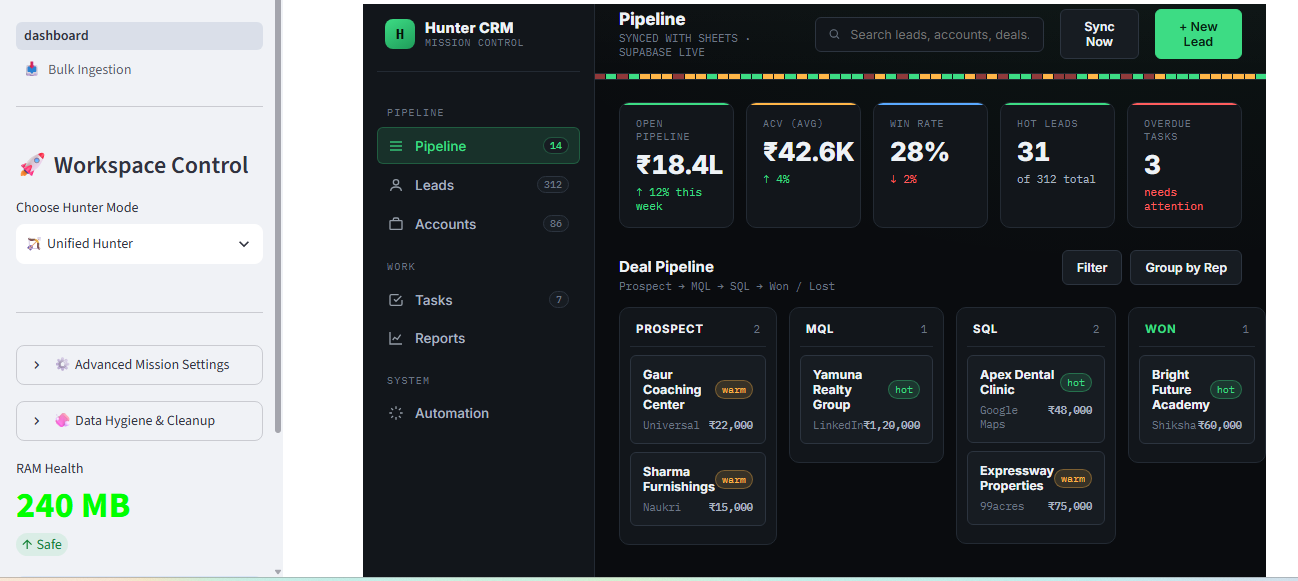
Task: Click the needs attention text
Action: coord(1174,199)
